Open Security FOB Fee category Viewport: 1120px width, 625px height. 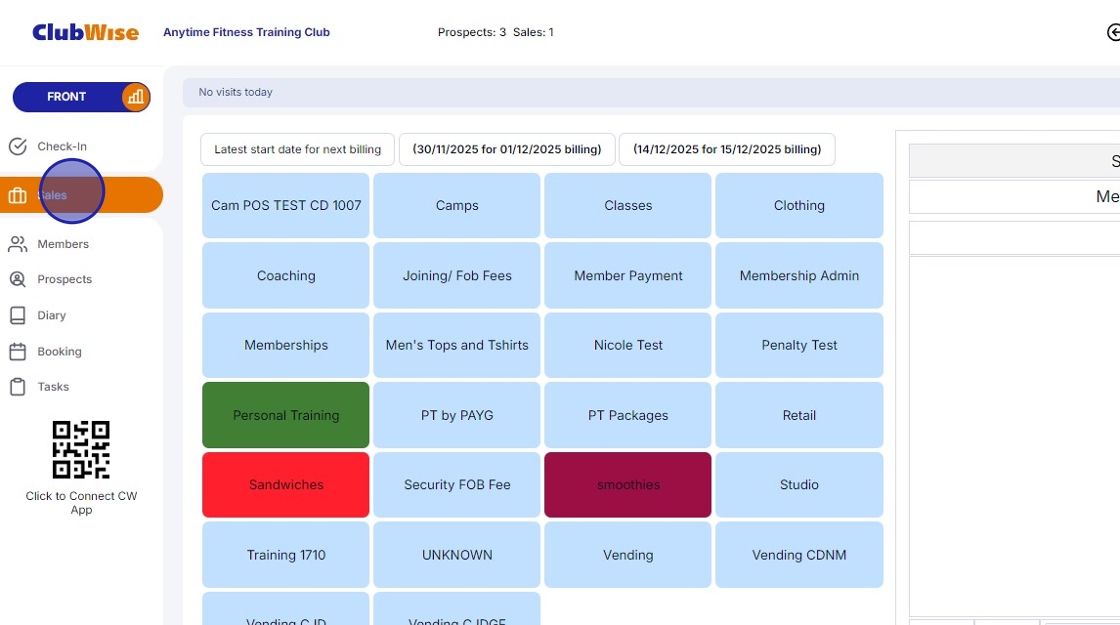click(457, 485)
